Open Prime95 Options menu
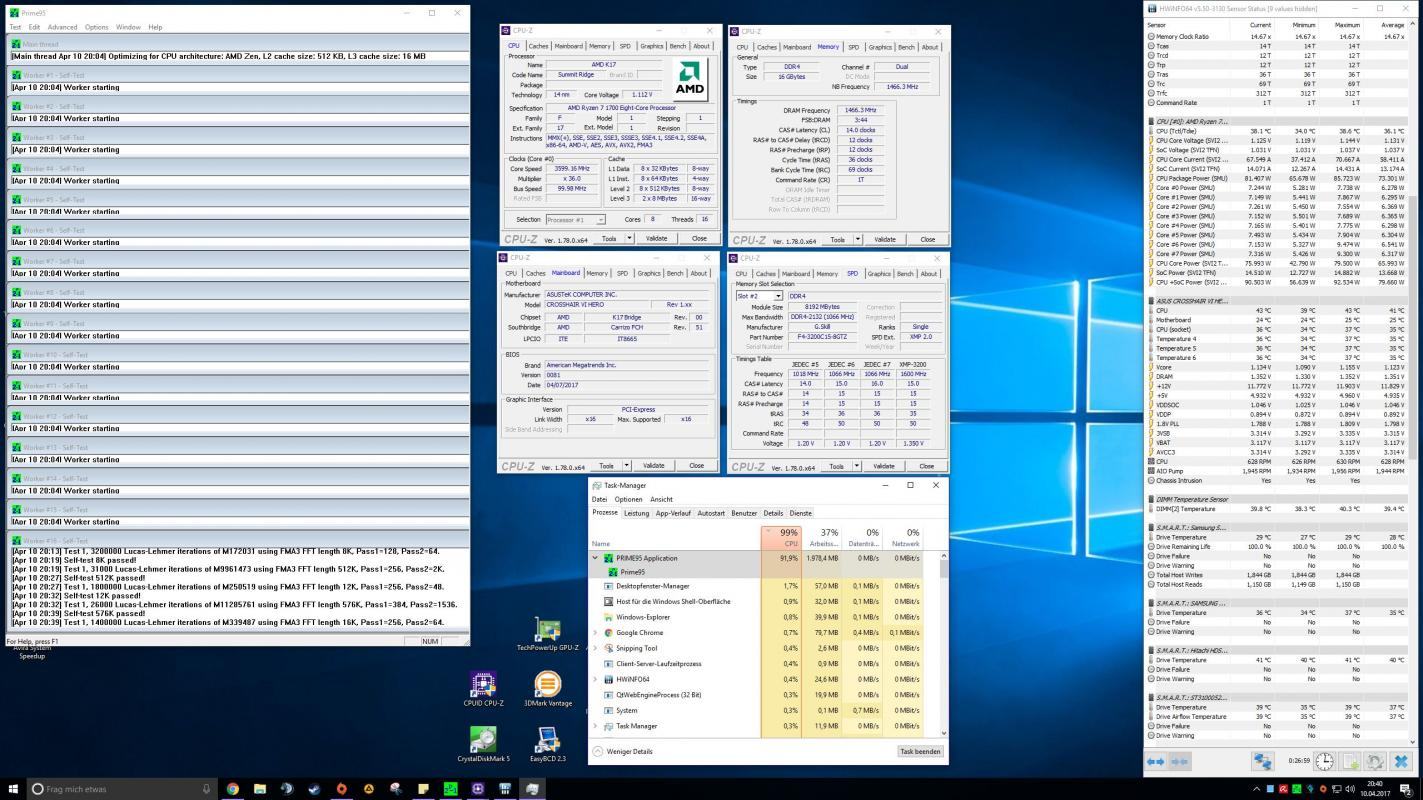This screenshot has width=1423, height=800. [x=96, y=27]
